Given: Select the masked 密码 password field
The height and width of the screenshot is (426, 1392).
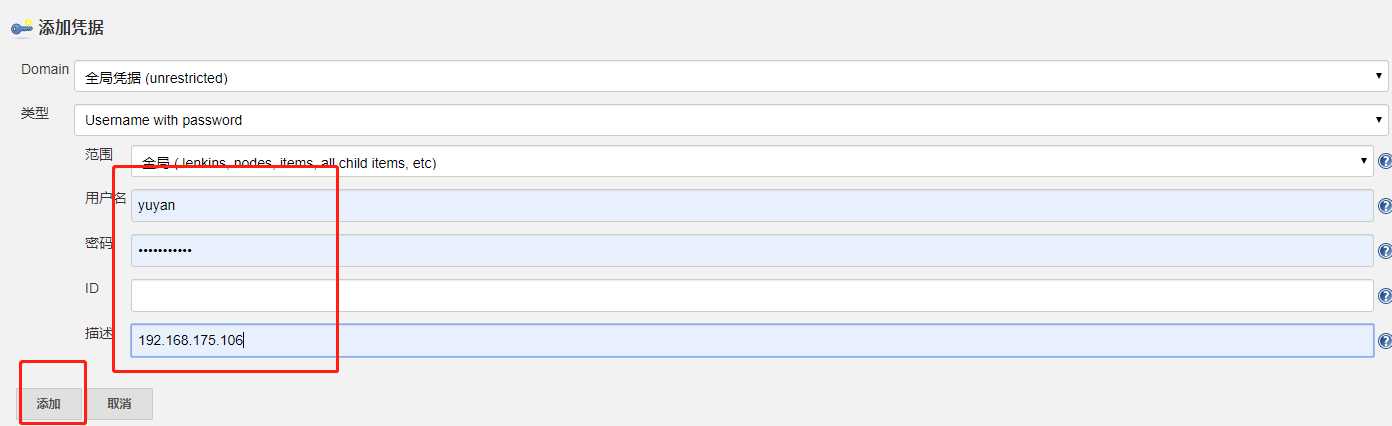Looking at the screenshot, I should [752, 250].
